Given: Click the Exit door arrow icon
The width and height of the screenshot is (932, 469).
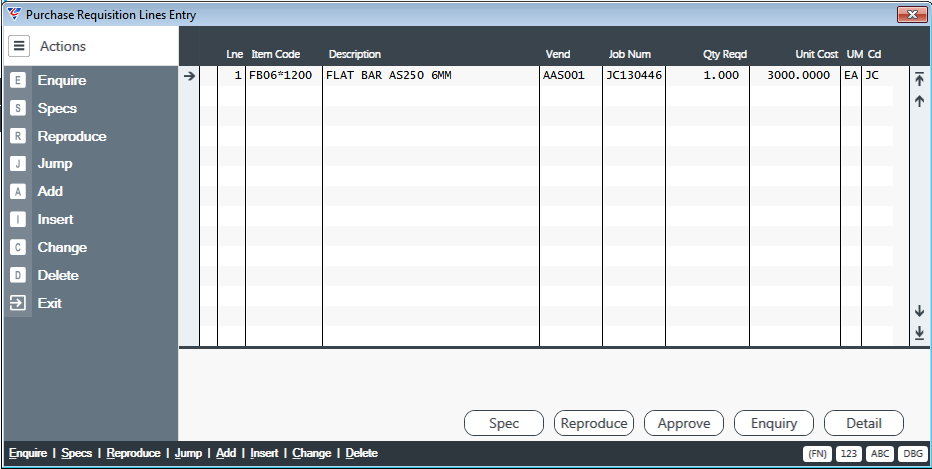Looking at the screenshot, I should (x=18, y=303).
